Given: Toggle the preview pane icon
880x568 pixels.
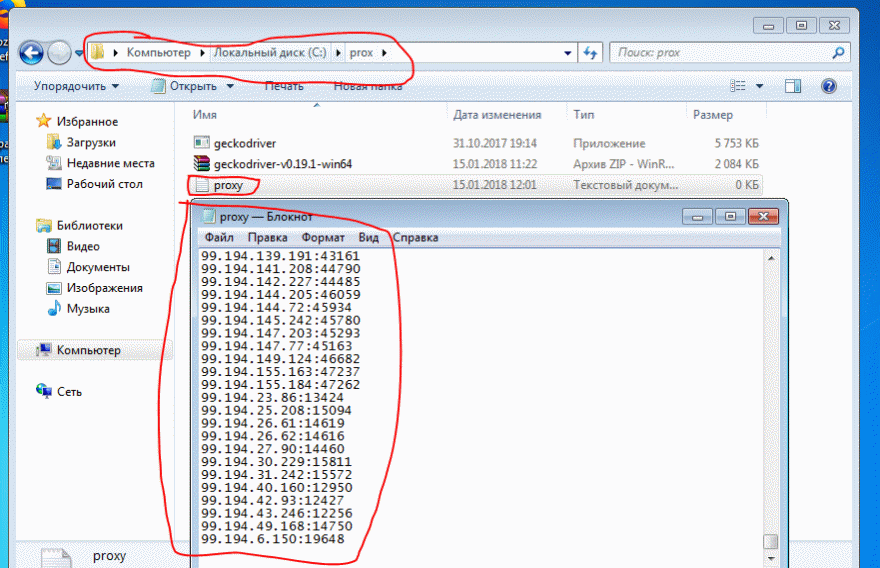Looking at the screenshot, I should click(x=793, y=86).
